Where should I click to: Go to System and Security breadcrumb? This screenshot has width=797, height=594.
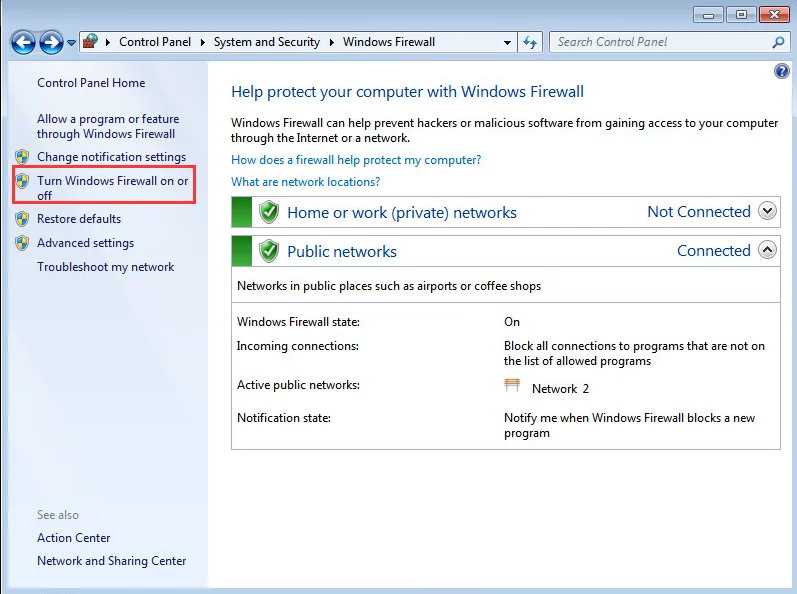click(267, 42)
